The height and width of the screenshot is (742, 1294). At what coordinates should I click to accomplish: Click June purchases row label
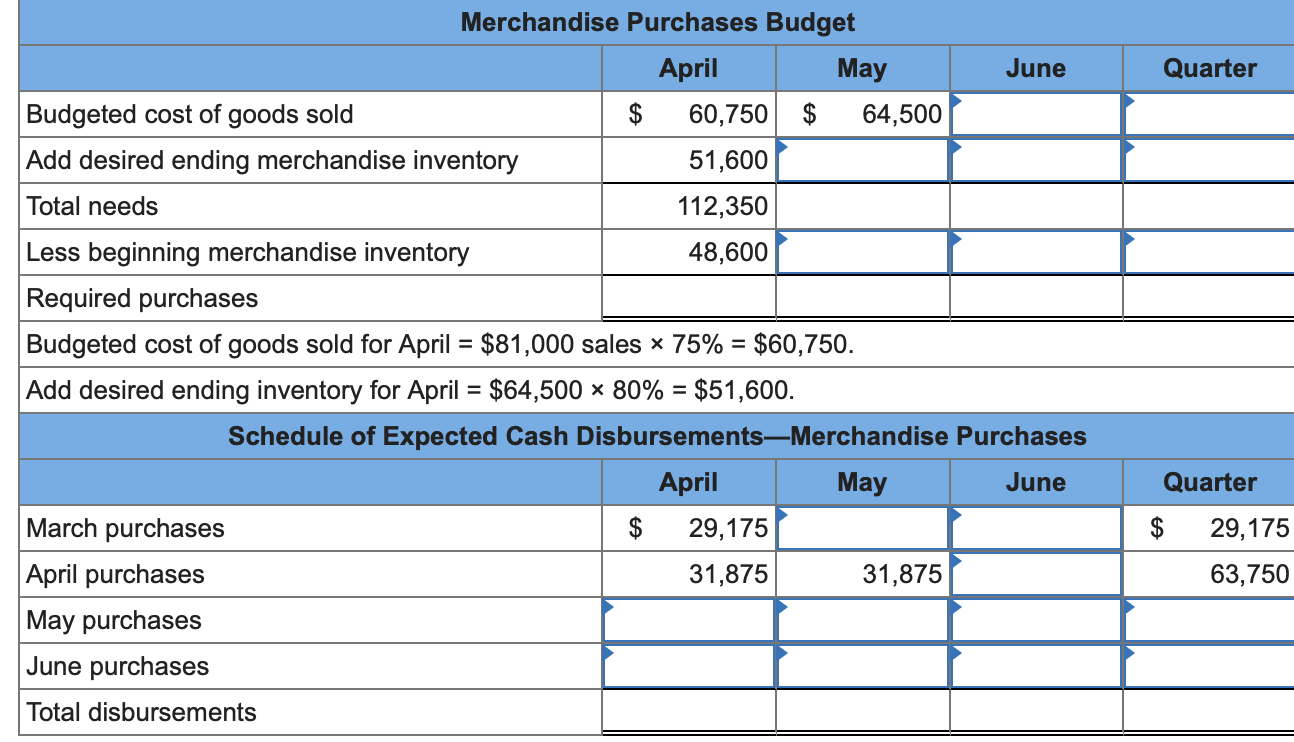pyautogui.click(x=118, y=666)
